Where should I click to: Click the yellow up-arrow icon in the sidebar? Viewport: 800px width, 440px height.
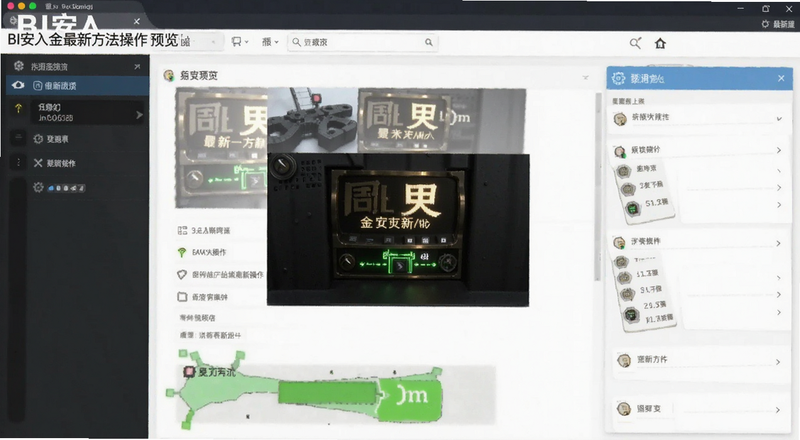(18, 108)
